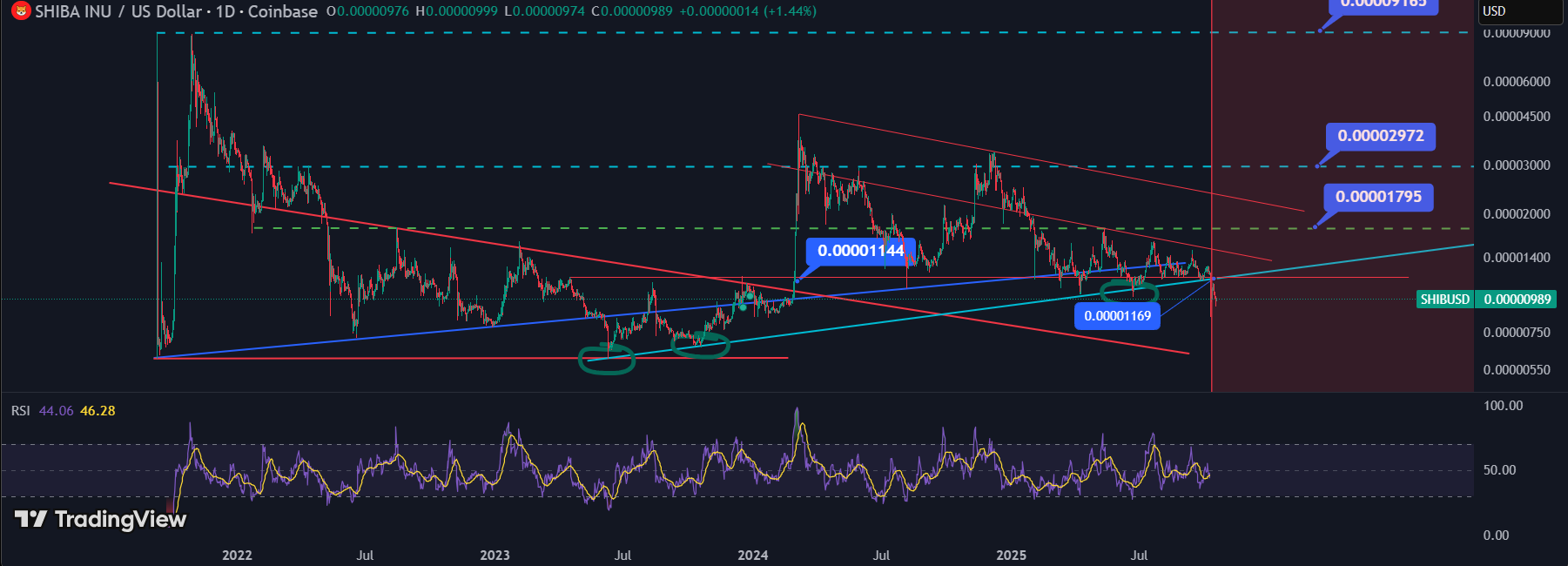
Task: Click the green SHIBUSD symbol tag
Action: pyautogui.click(x=1444, y=300)
